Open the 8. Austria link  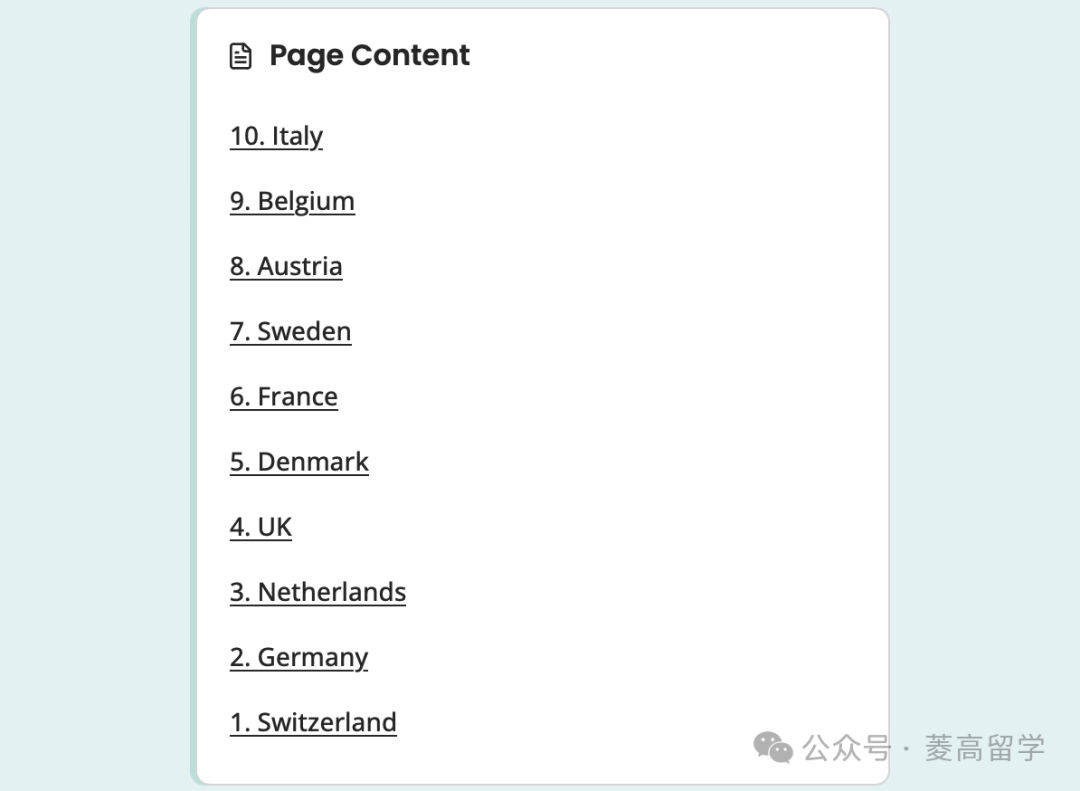pyautogui.click(x=286, y=267)
